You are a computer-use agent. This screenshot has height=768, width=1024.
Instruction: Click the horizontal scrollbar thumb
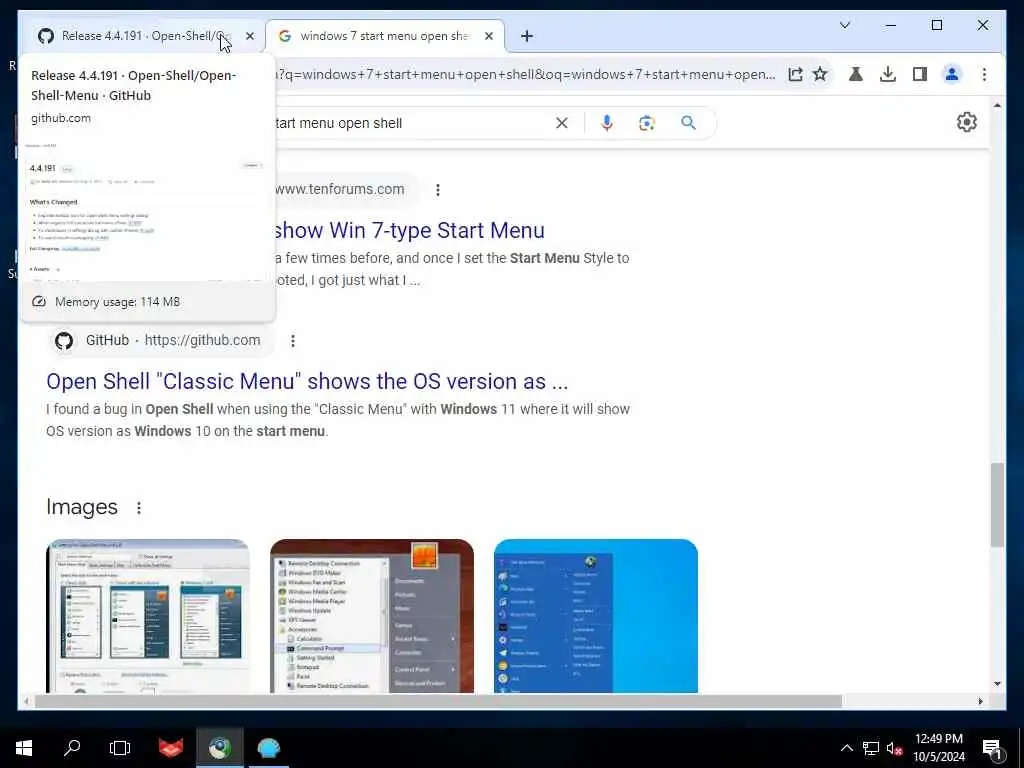[x=438, y=701]
